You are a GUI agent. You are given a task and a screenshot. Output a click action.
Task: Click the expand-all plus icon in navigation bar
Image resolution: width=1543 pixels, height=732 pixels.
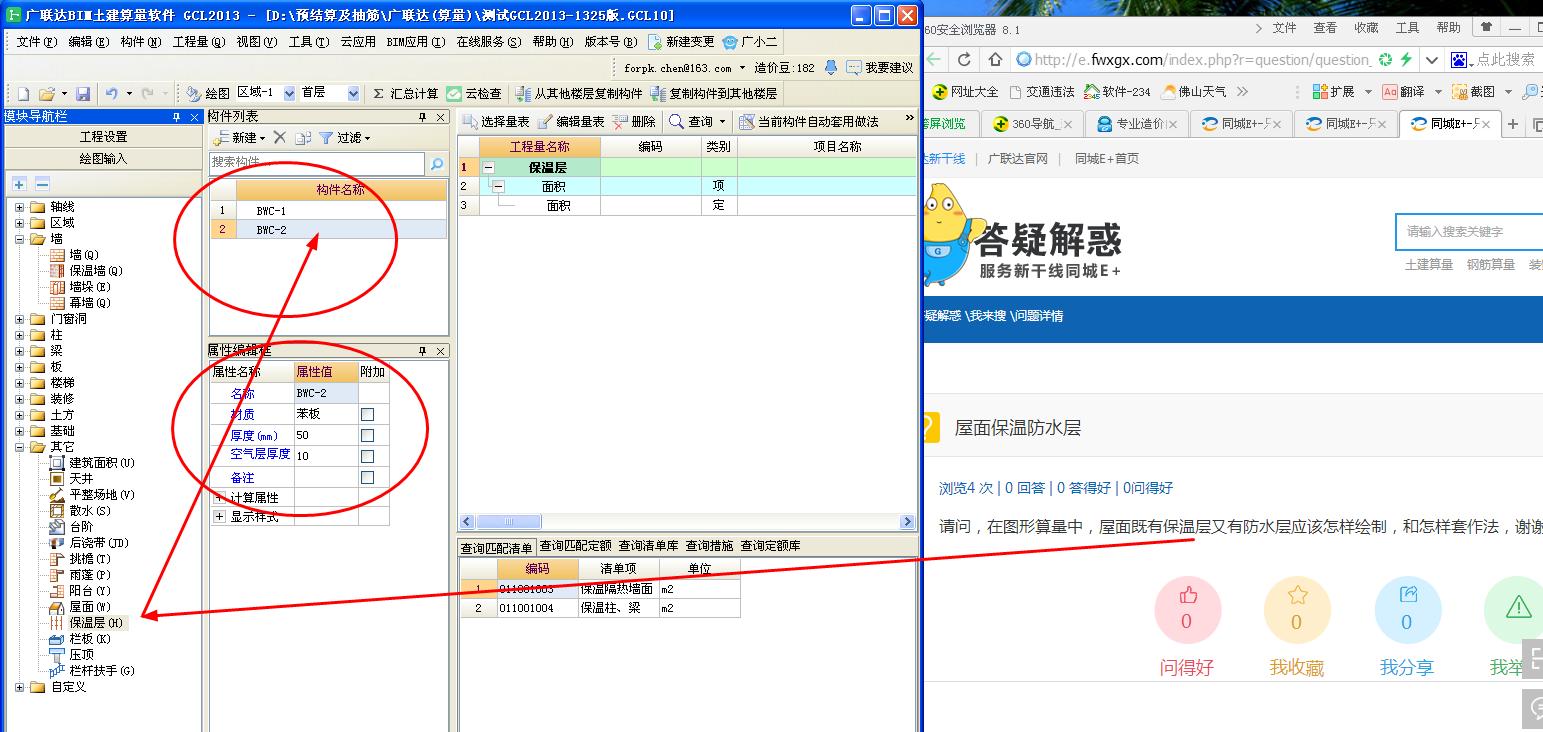click(19, 184)
